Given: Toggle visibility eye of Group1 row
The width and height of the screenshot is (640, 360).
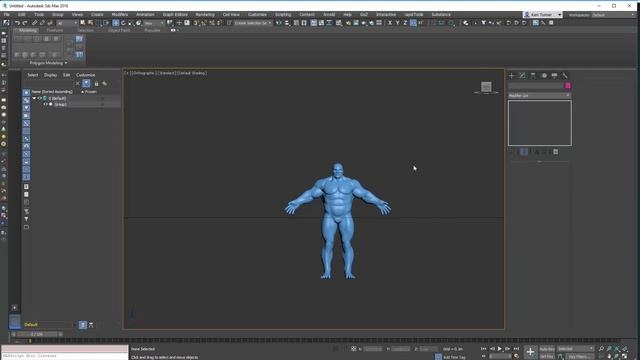Looking at the screenshot, I should pos(45,104).
